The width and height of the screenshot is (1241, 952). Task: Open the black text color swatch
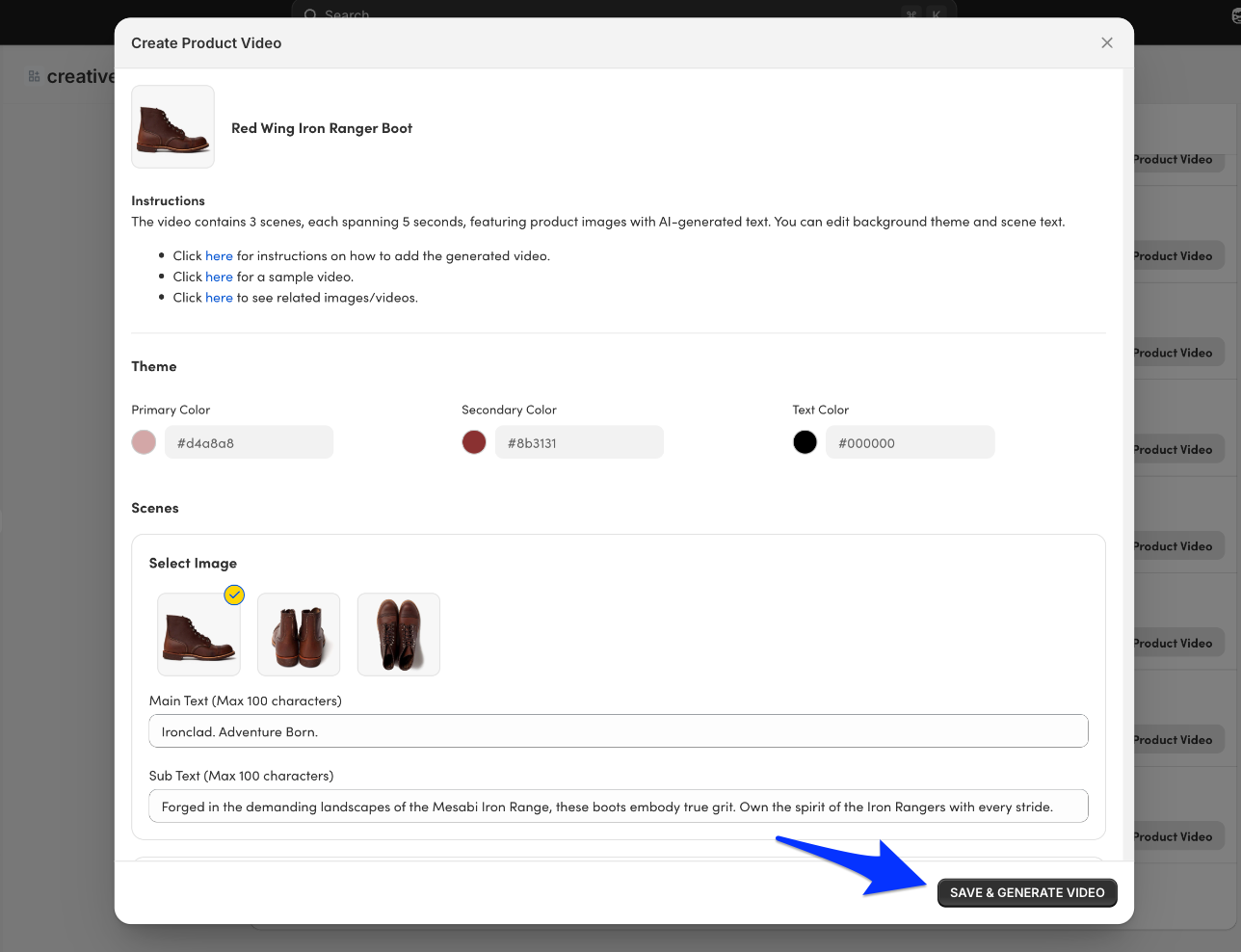click(x=805, y=442)
